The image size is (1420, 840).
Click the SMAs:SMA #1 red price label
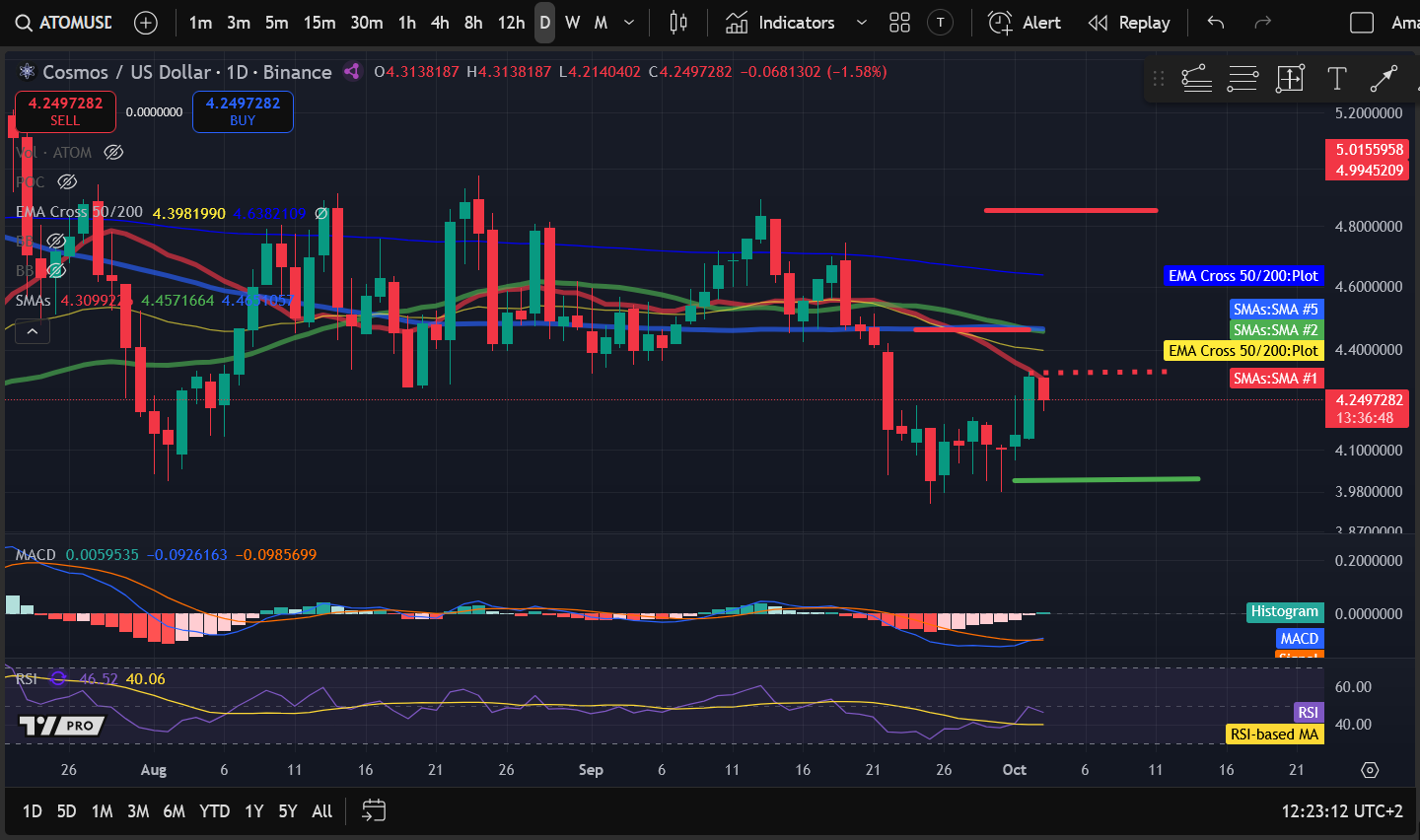1275,379
